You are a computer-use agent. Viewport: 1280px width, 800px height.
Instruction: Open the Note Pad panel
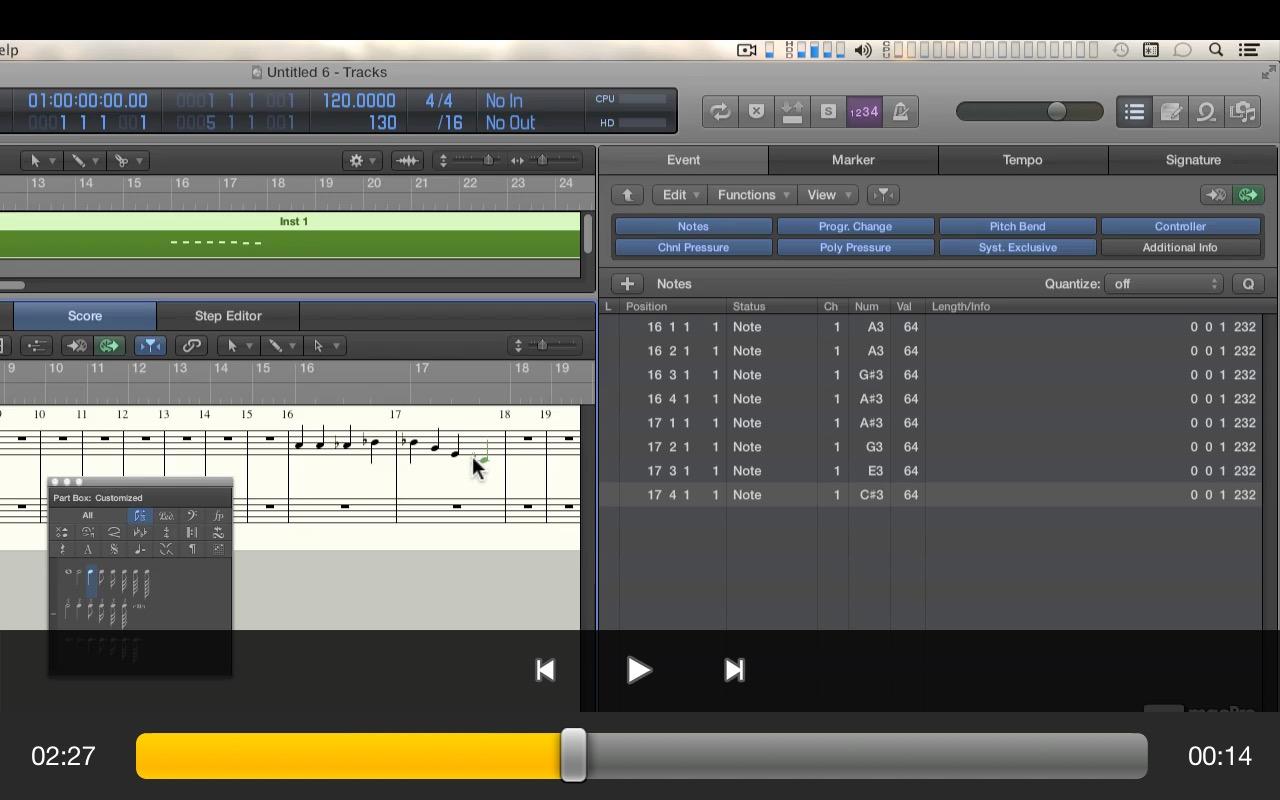tap(1170, 112)
